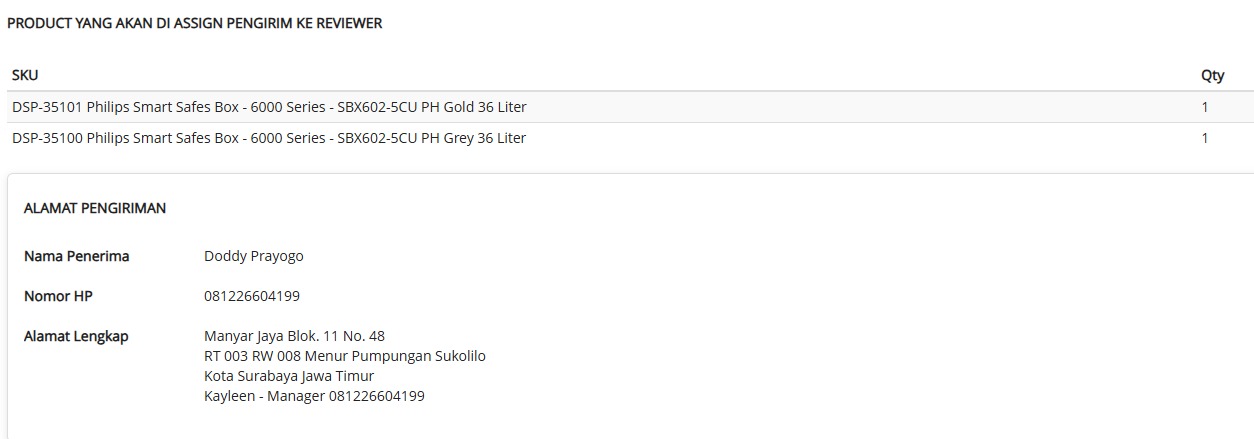
Task: Click the ALAMAT PENGIRIMAN section title
Action: coord(95,208)
